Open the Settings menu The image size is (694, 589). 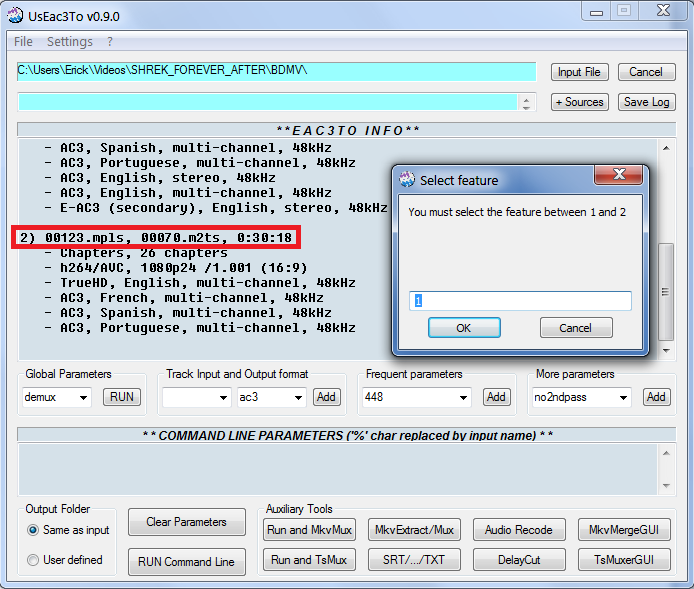coord(70,42)
